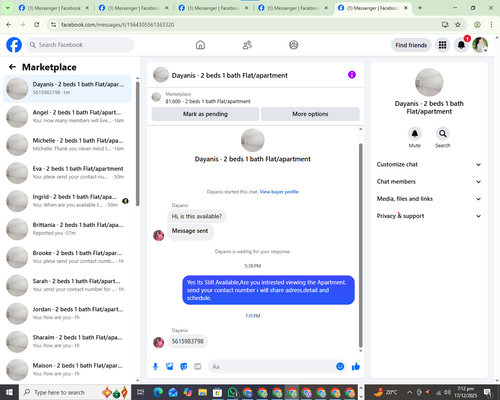Open Ingrid conversation in list
Image resolution: width=500 pixels, height=400 pixels.
tap(68, 201)
